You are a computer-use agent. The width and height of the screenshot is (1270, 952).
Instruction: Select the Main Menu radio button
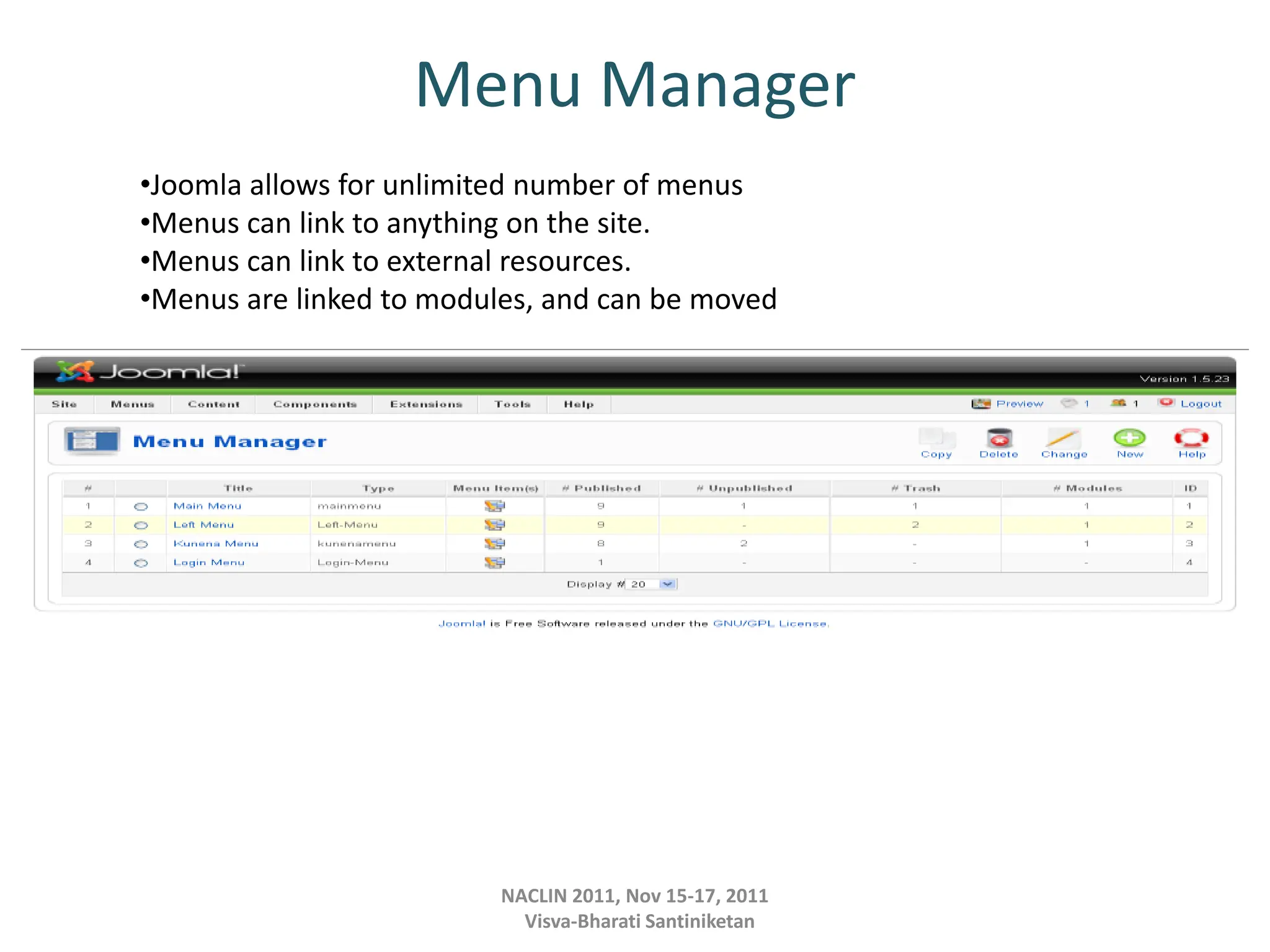(141, 507)
